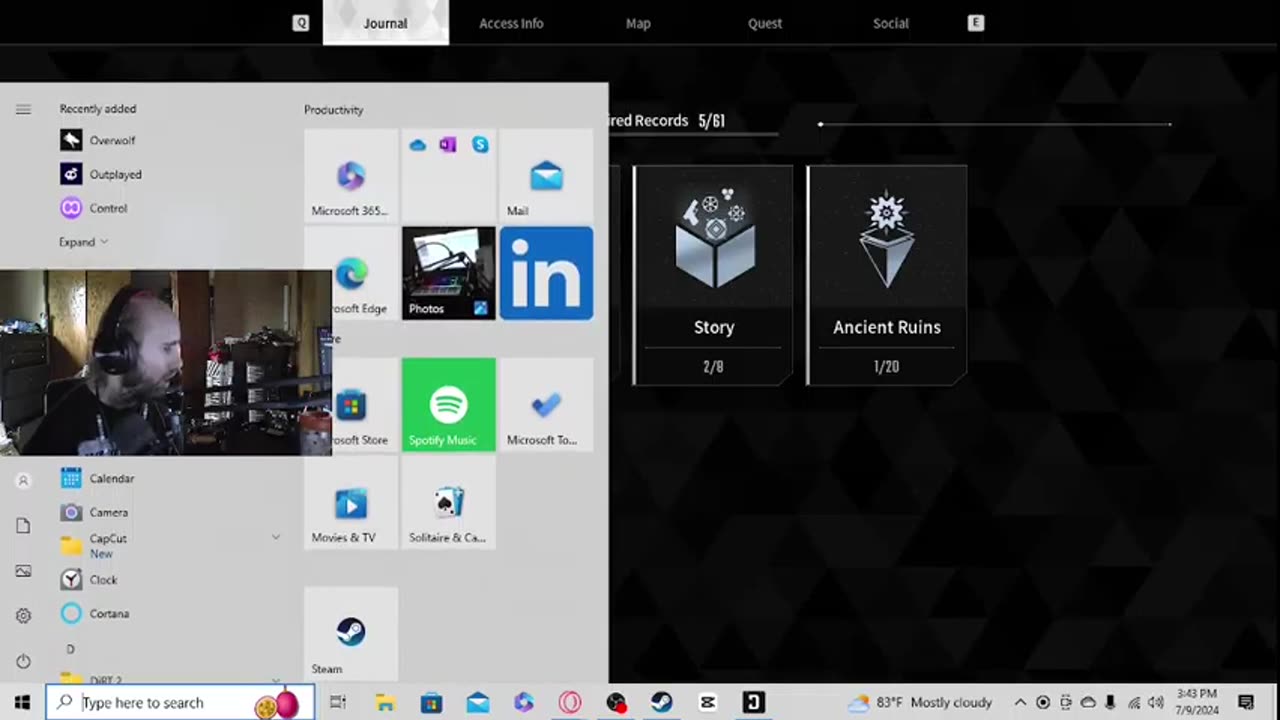This screenshot has width=1280, height=720.
Task: Open the weather widget showing 83°F
Action: tap(920, 702)
